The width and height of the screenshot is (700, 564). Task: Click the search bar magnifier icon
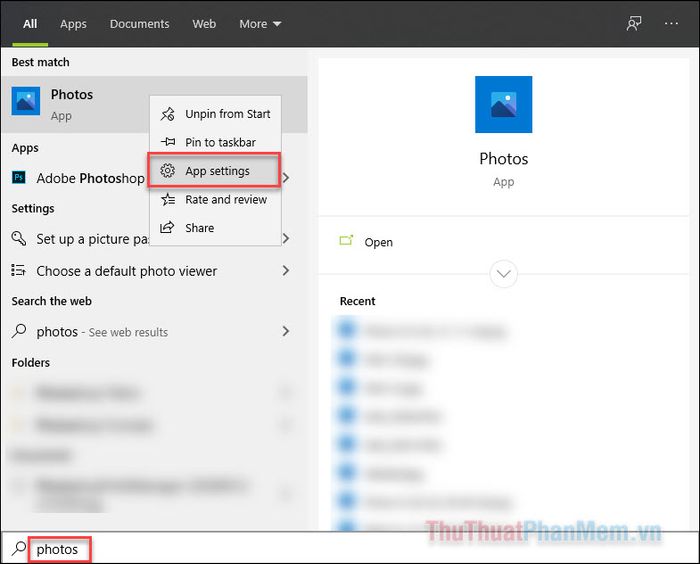click(19, 548)
